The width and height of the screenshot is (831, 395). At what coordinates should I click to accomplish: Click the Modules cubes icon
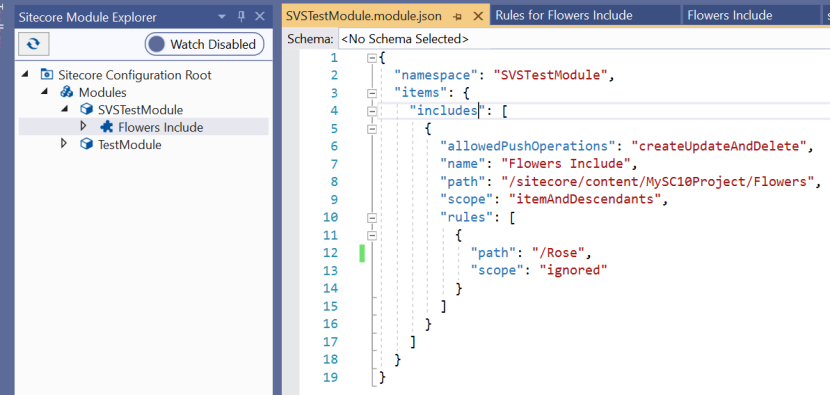tap(67, 92)
